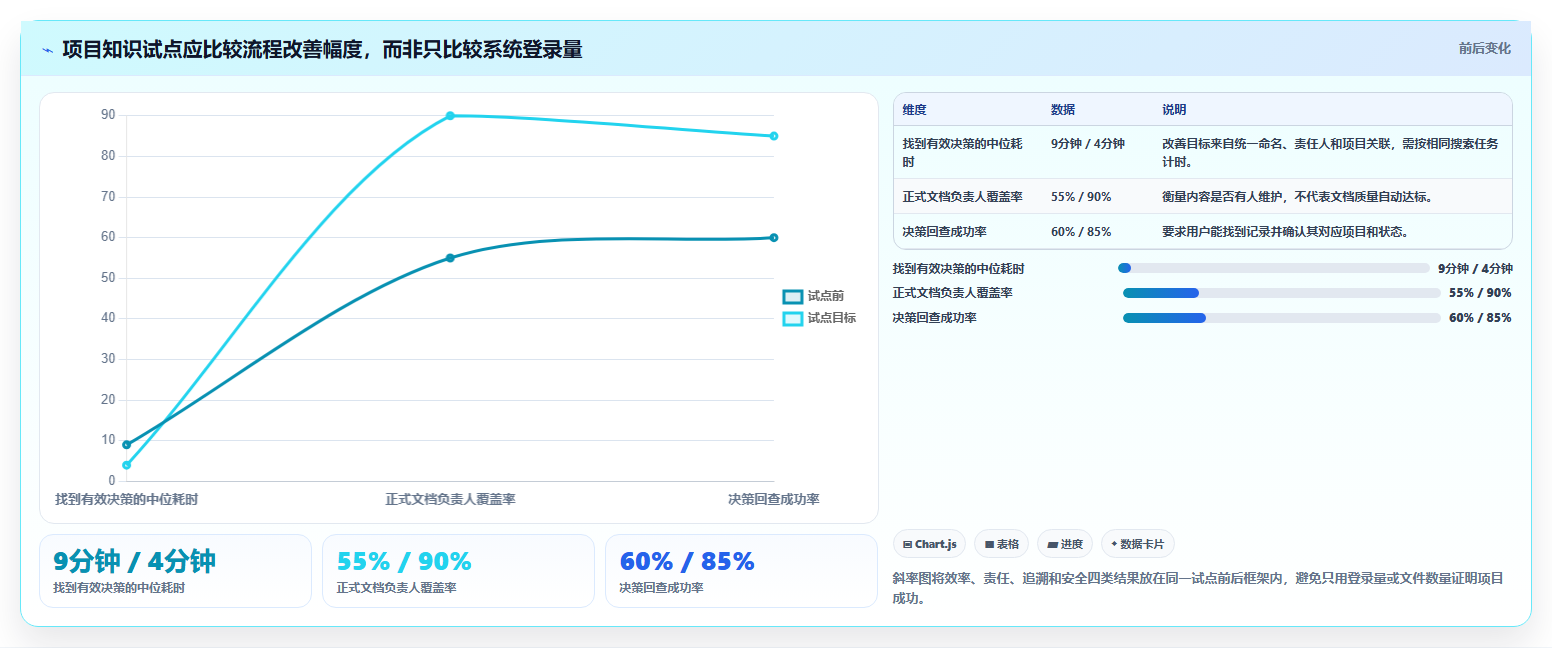This screenshot has width=1552, height=648.
Task: Click x-axis label 正式文档负责人覆盖率
Action: tap(450, 499)
